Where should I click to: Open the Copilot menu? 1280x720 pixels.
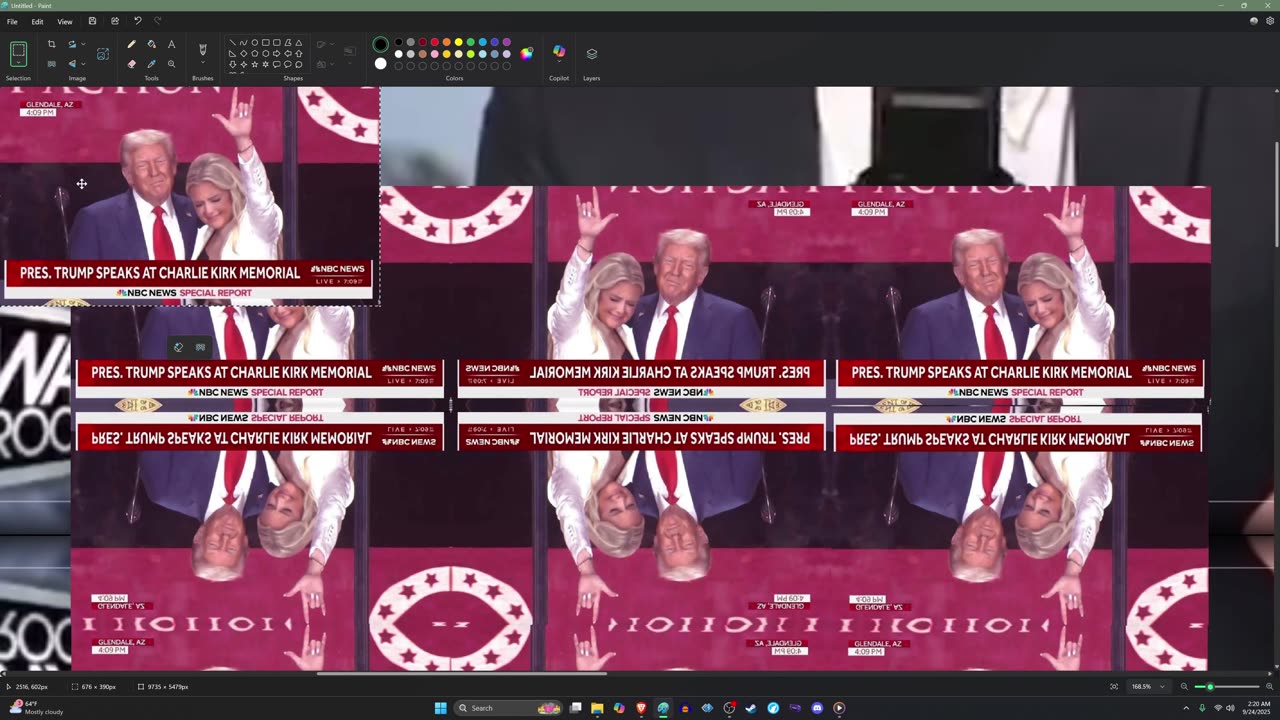pyautogui.click(x=559, y=52)
